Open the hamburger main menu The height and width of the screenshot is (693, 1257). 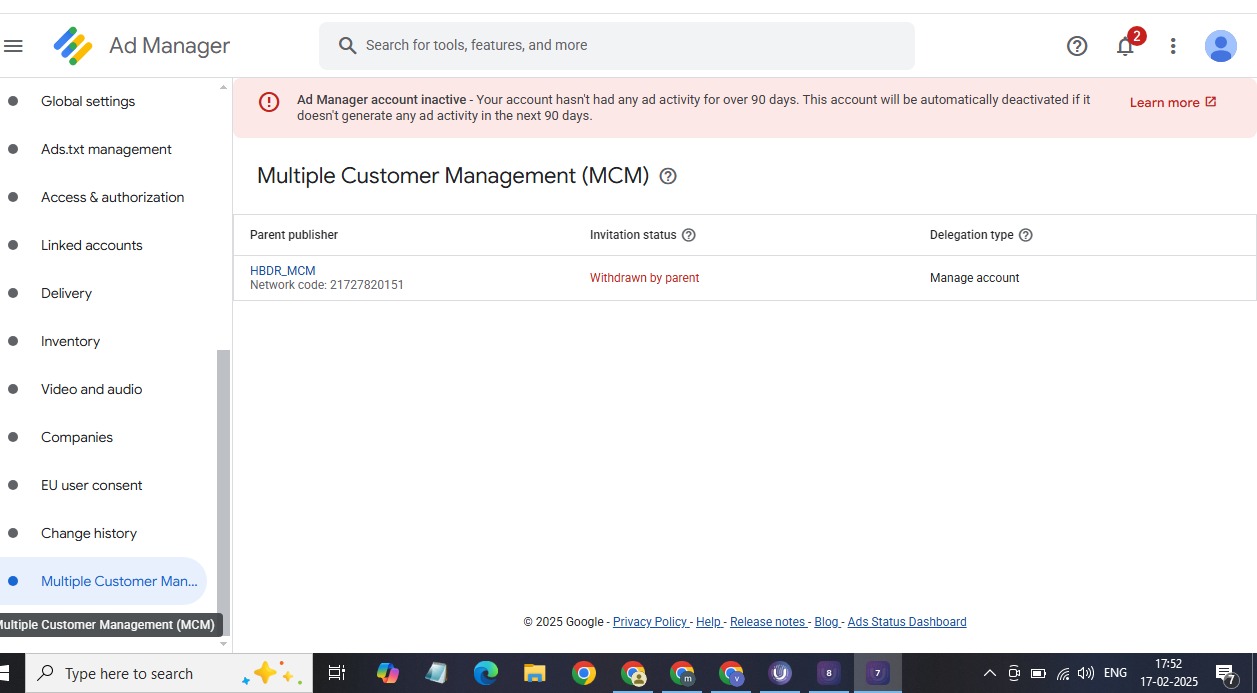click(x=13, y=46)
